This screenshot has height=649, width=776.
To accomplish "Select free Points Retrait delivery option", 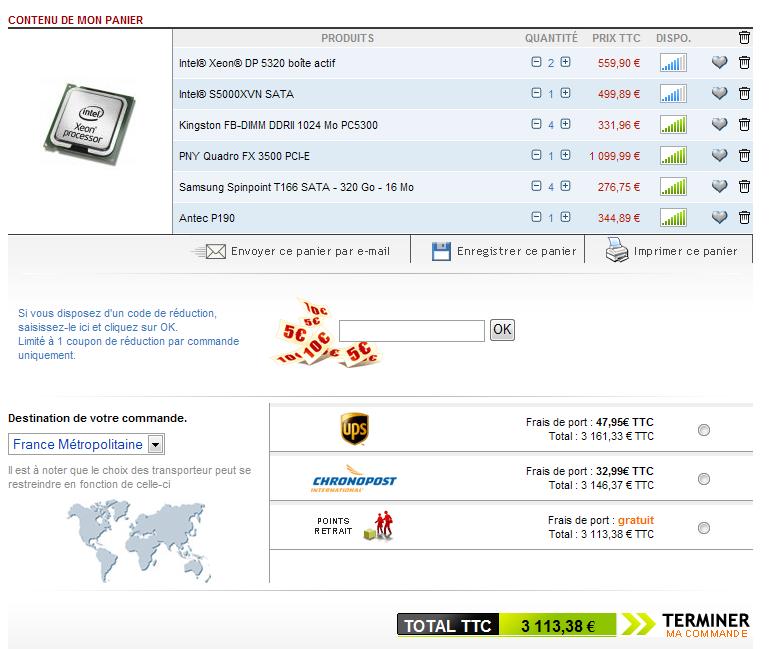I will [703, 528].
